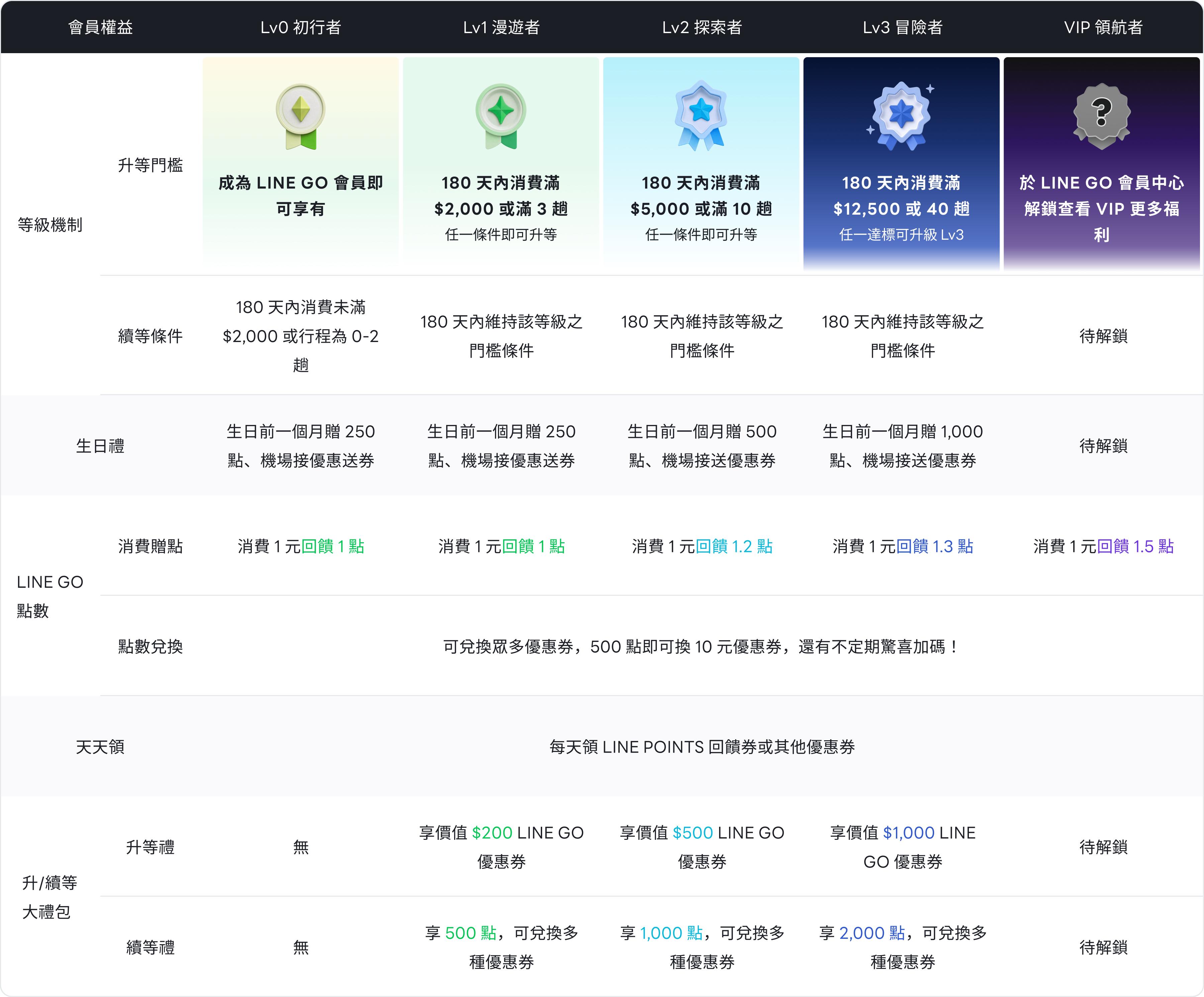Click 無 in the 升等禮 row
Image resolution: width=1204 pixels, height=997 pixels.
pos(300,847)
